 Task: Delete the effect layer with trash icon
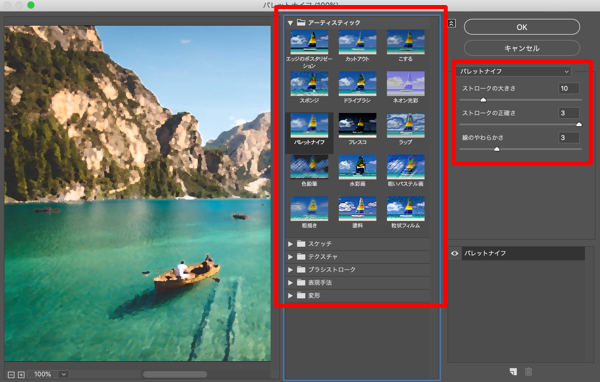click(x=528, y=371)
